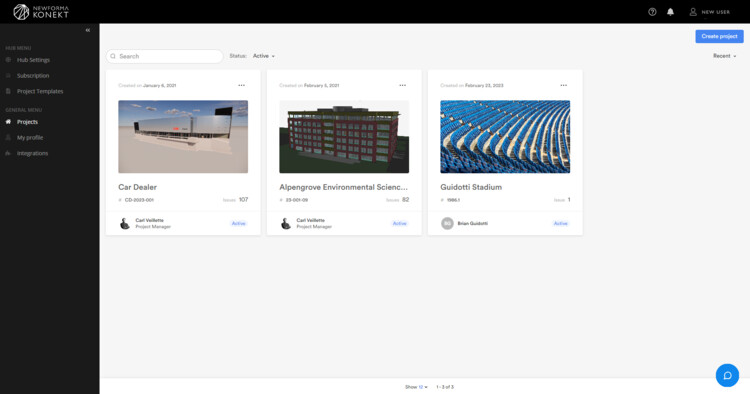750x394 pixels.
Task: Collapse the sidebar with double-chevron icon
Action: 88,30
